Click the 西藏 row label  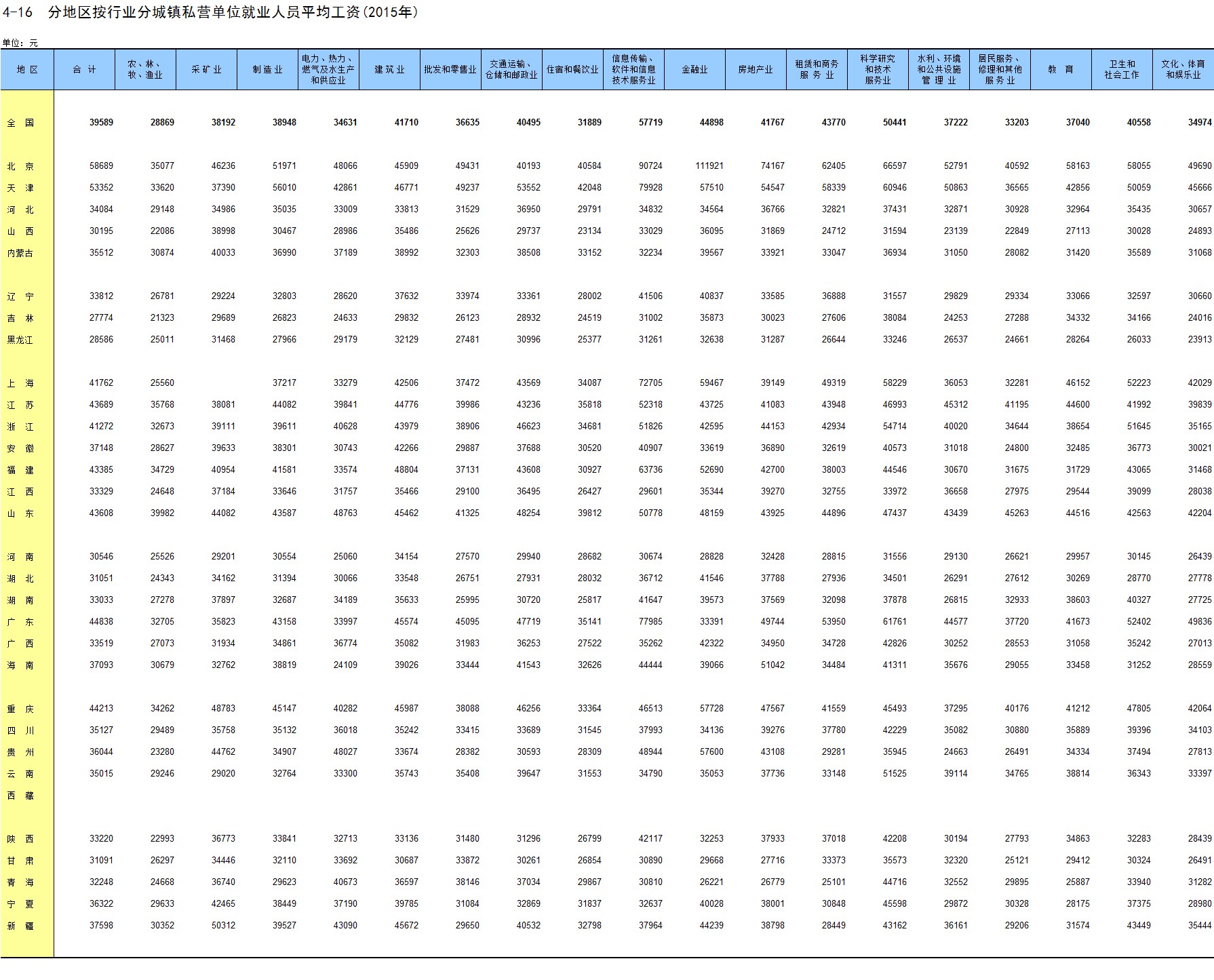20,796
